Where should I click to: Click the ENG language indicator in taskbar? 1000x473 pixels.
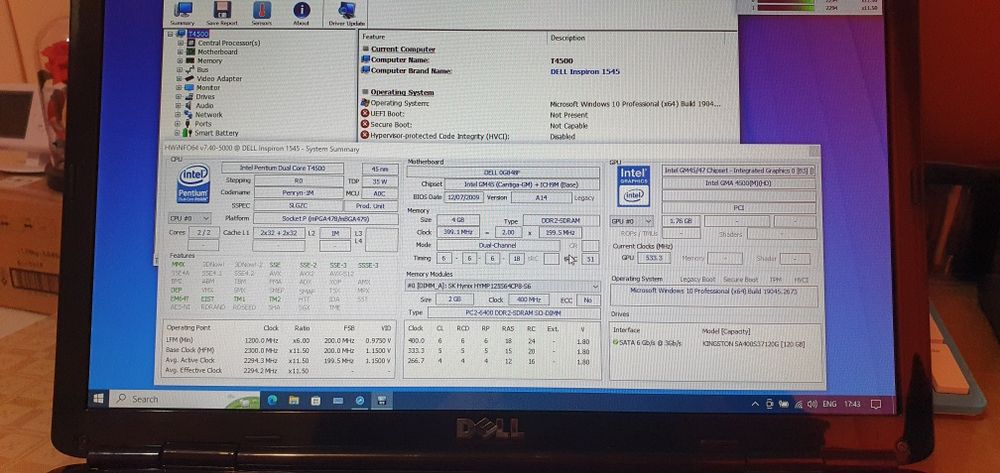pos(830,404)
